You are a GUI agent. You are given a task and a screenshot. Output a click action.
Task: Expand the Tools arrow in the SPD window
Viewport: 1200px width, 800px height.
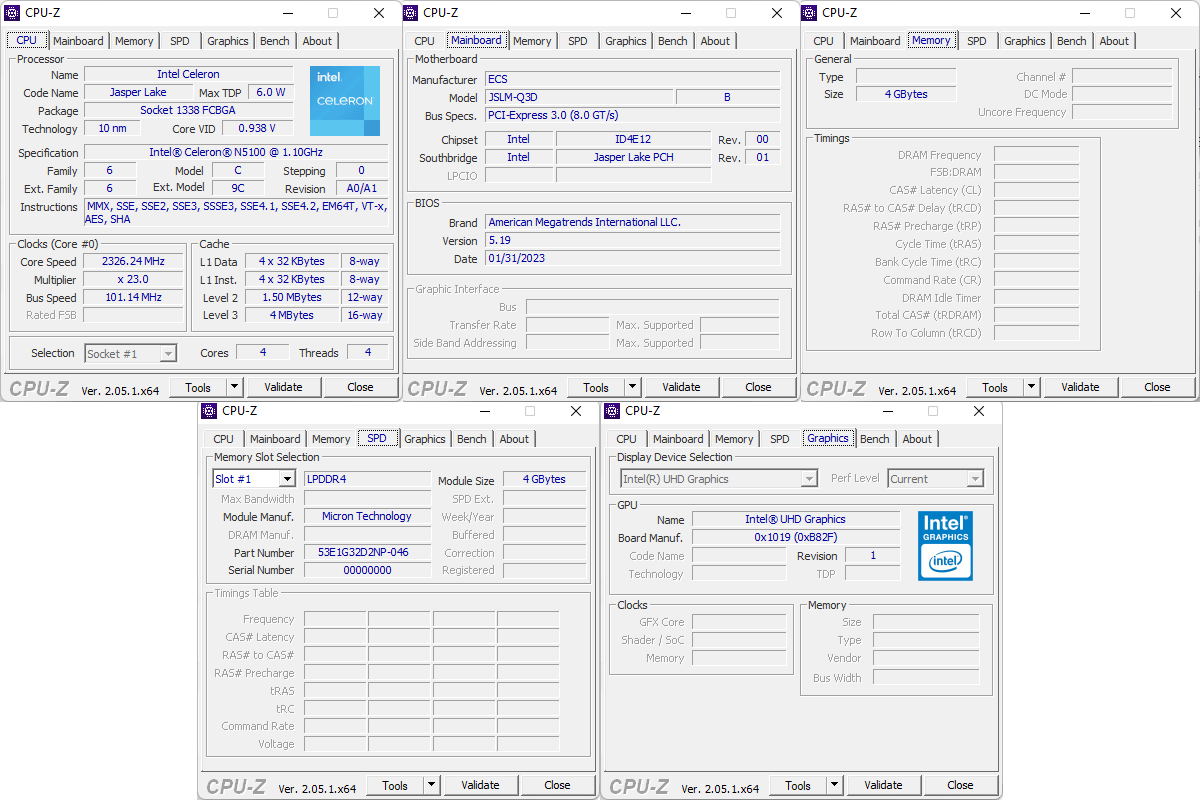[x=432, y=785]
